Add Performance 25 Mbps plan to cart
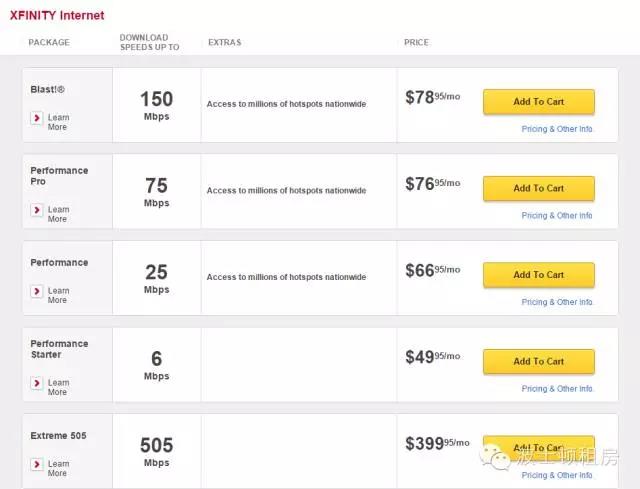The width and height of the screenshot is (640, 489). pos(538,275)
